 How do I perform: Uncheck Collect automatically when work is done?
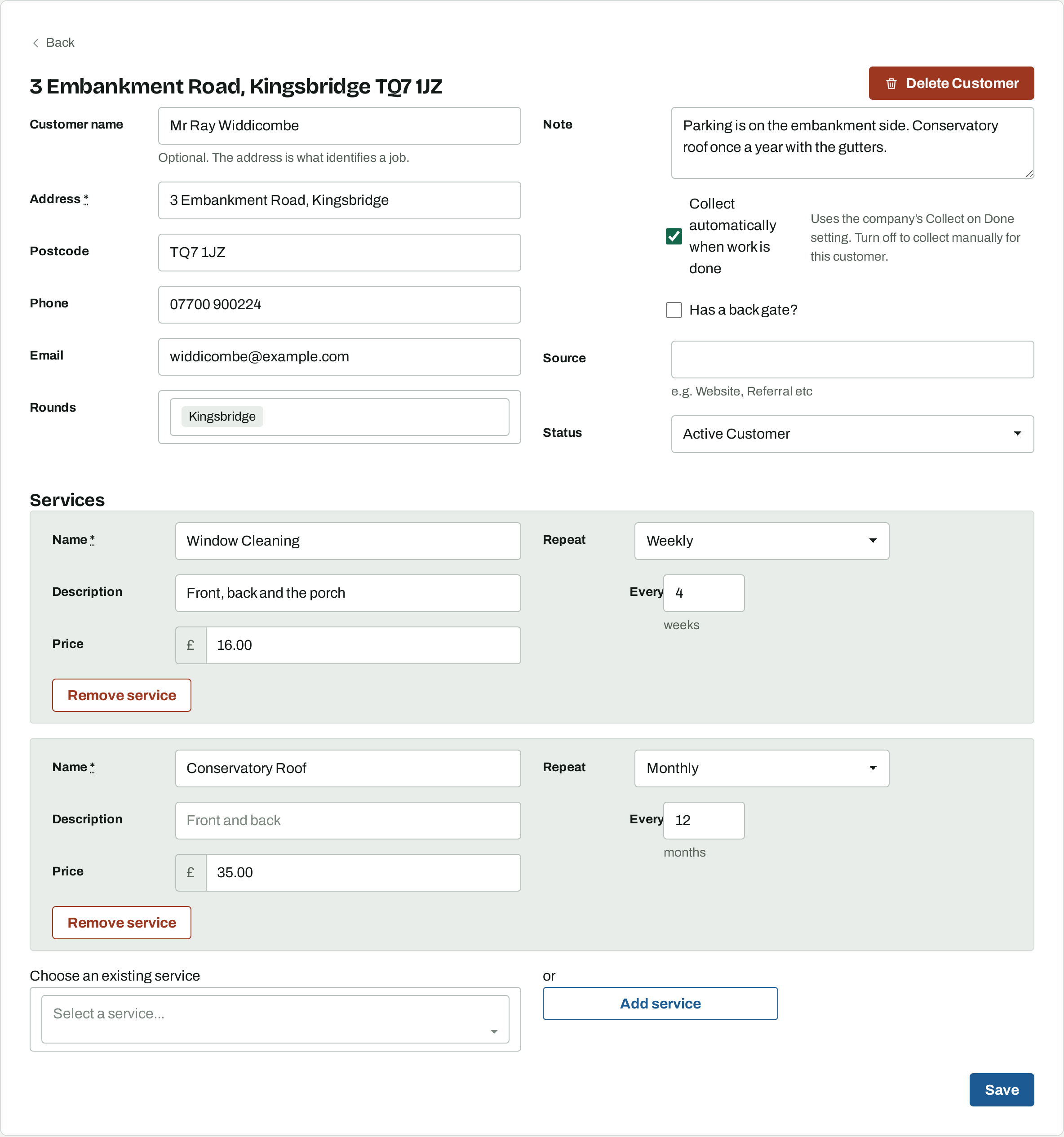[x=674, y=236]
